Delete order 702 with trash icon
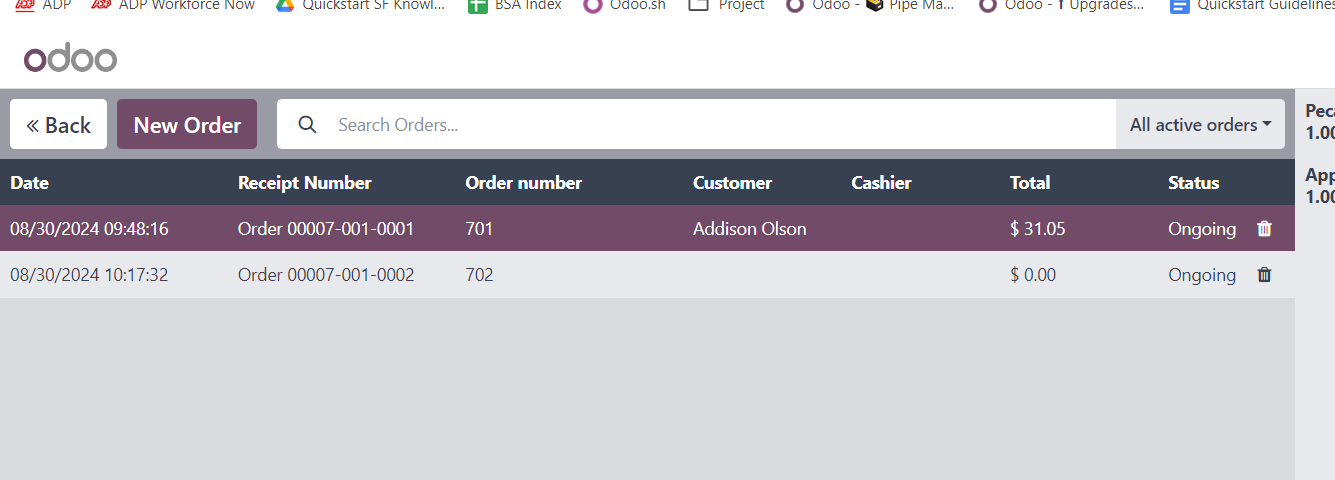Screen dimensions: 1335x480 pyautogui.click(x=1264, y=275)
